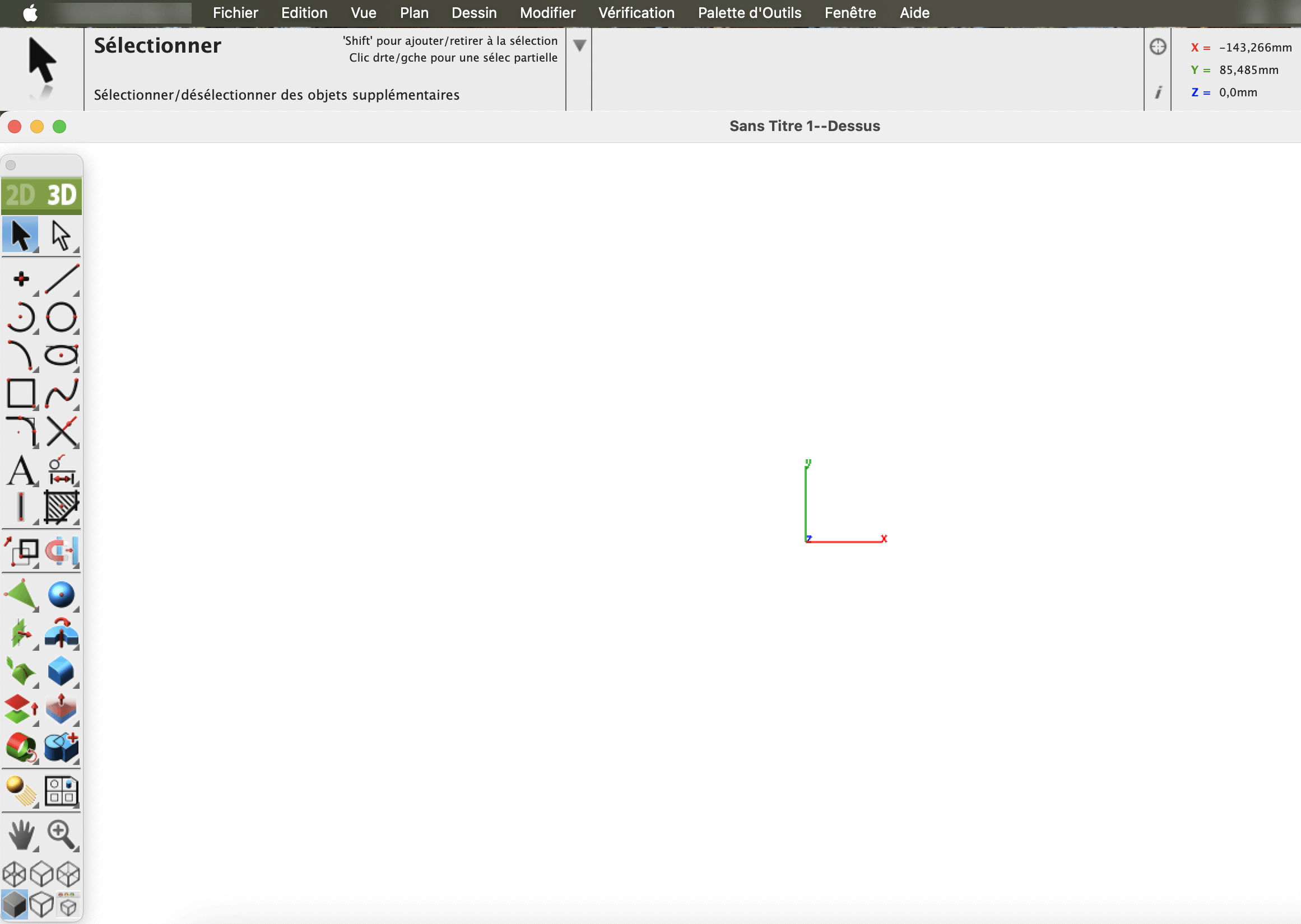
Task: Activate the Zoom magnifier tool
Action: click(x=61, y=834)
